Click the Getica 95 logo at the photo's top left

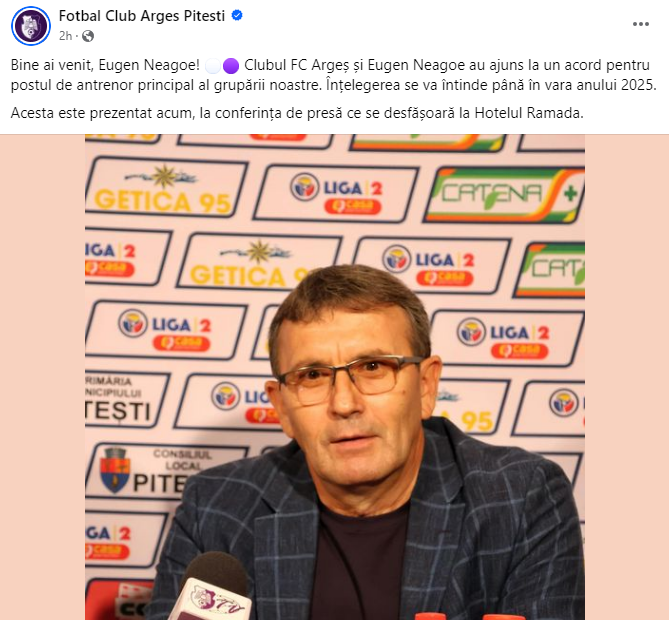[164, 188]
